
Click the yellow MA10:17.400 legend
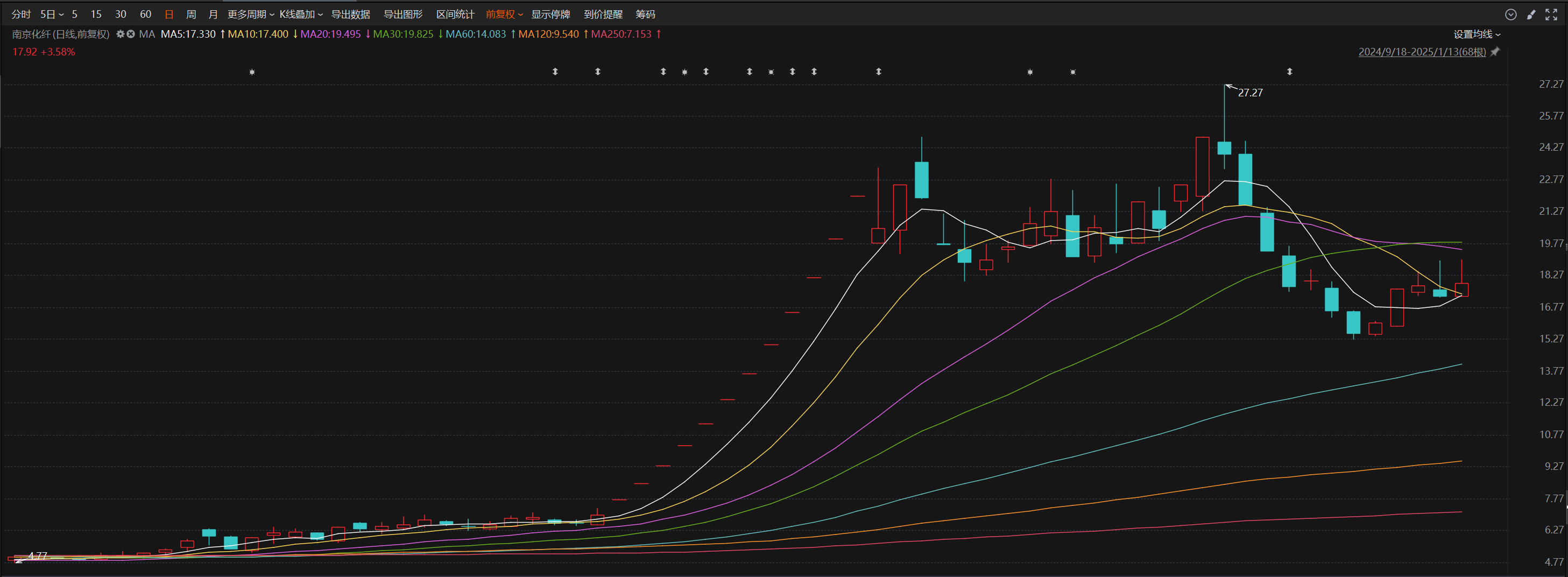pos(258,34)
